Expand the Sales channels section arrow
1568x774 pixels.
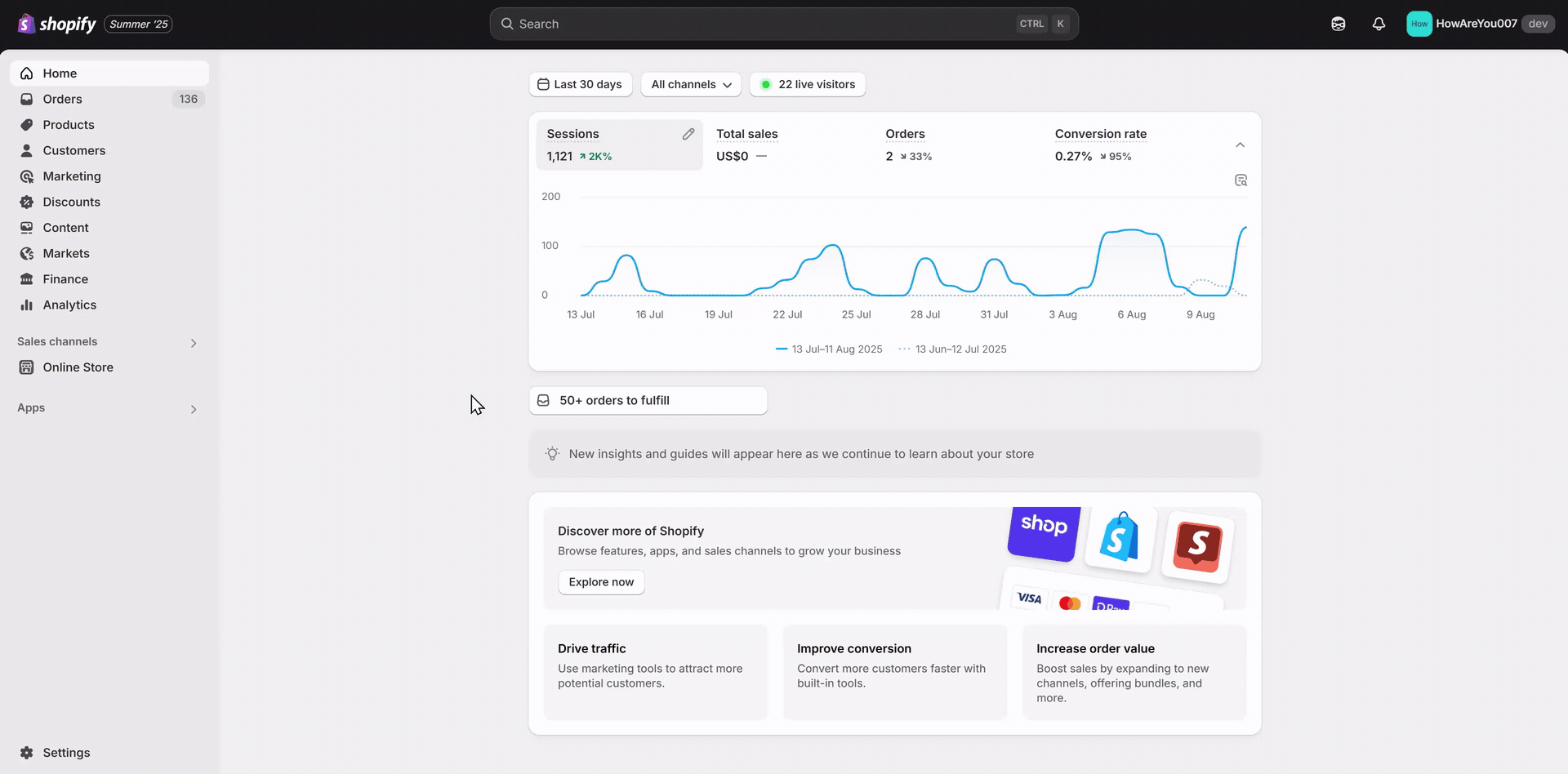tap(194, 343)
